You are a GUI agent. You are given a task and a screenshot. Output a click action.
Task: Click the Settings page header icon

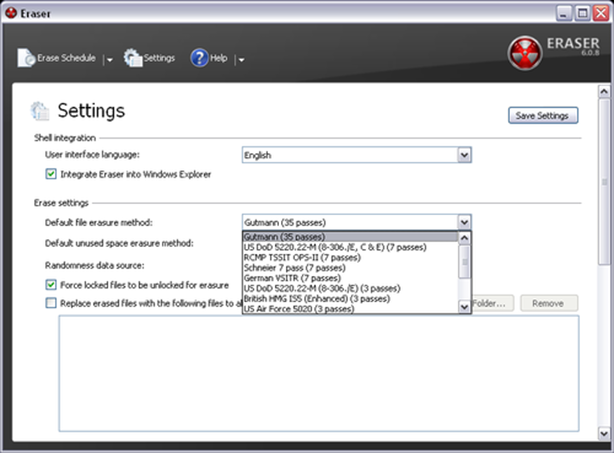click(40, 111)
